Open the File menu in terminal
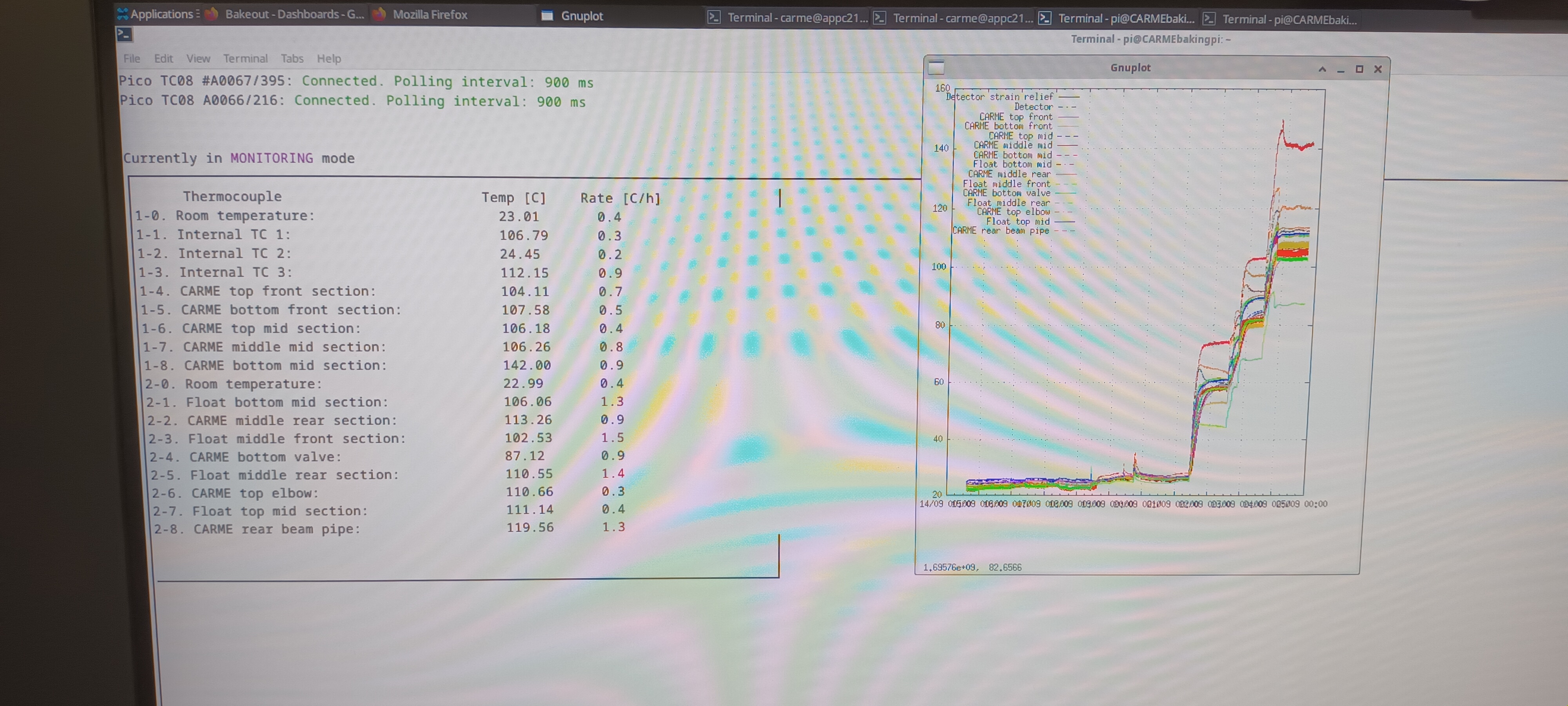Screen dimensions: 1568x706 click(x=131, y=58)
